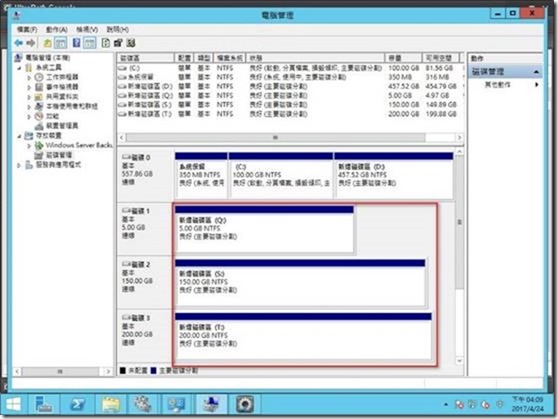Sort by the 狀態 column header
This screenshot has width=558, height=419.
315,58
